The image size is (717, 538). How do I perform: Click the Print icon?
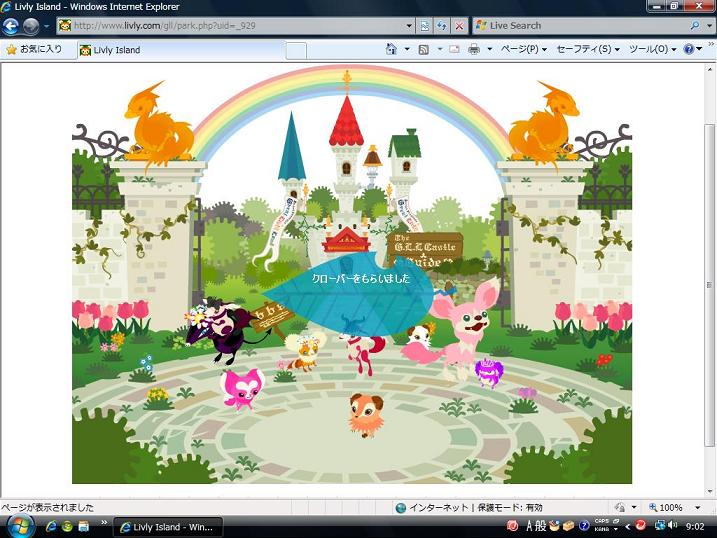click(x=474, y=49)
